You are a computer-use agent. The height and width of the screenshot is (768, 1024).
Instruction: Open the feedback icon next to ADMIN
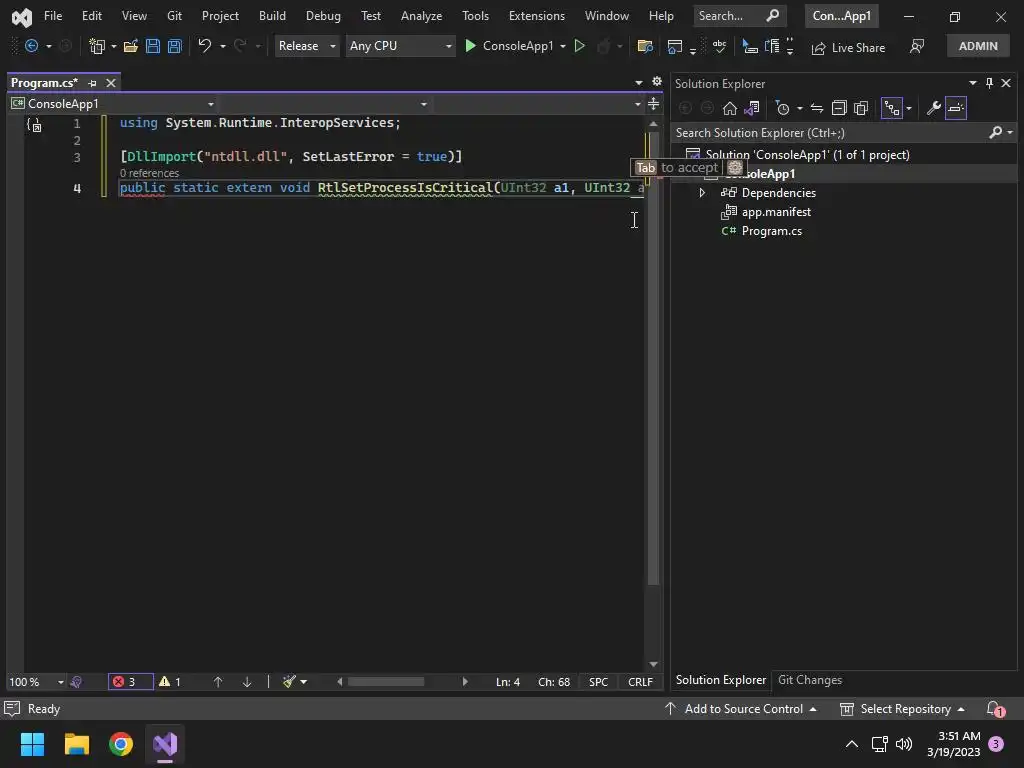(917, 46)
